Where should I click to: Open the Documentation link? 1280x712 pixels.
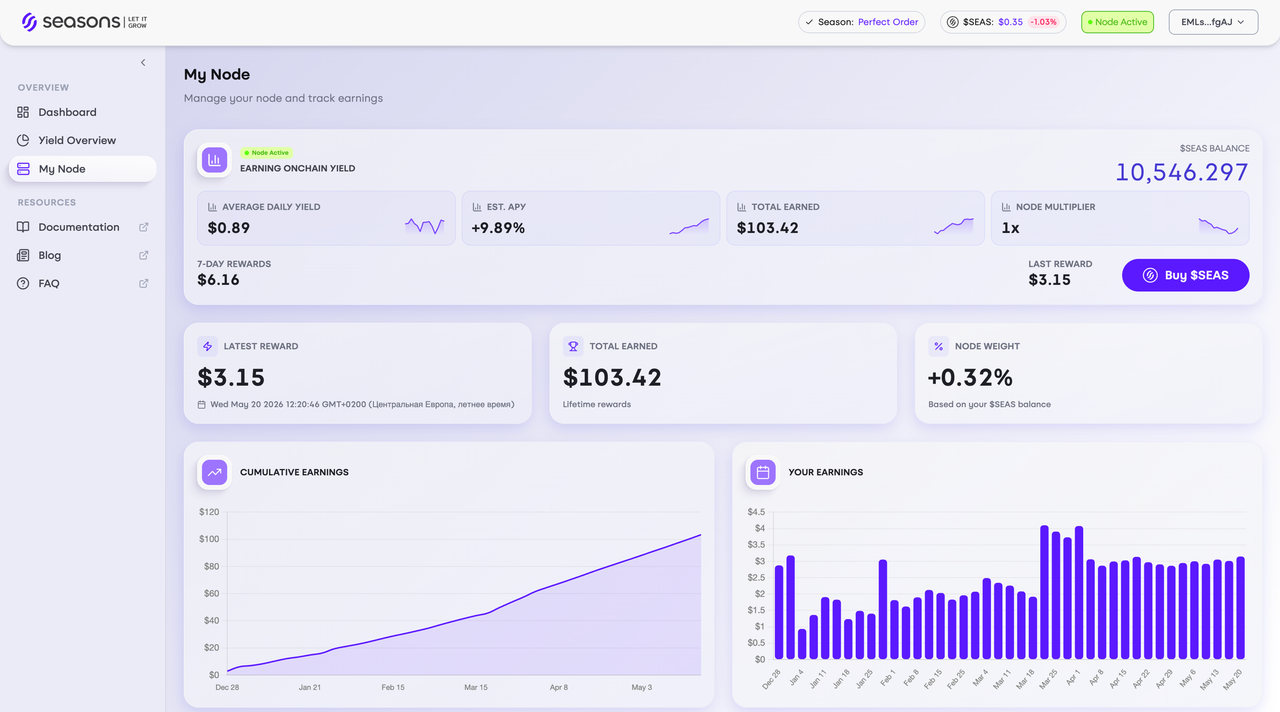point(82,227)
